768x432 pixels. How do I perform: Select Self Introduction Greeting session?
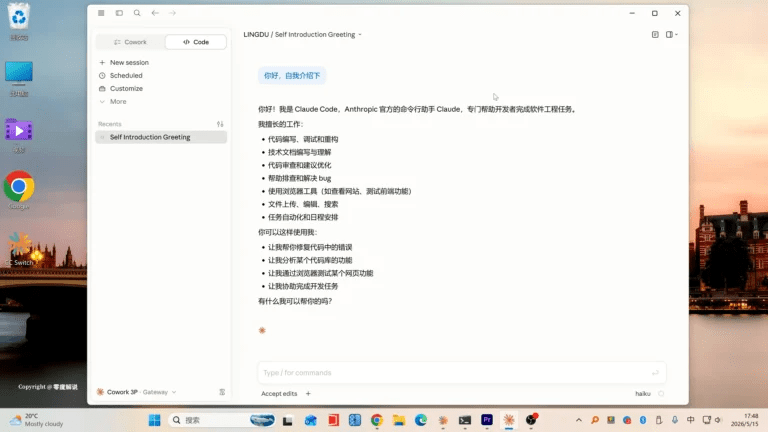pyautogui.click(x=161, y=137)
